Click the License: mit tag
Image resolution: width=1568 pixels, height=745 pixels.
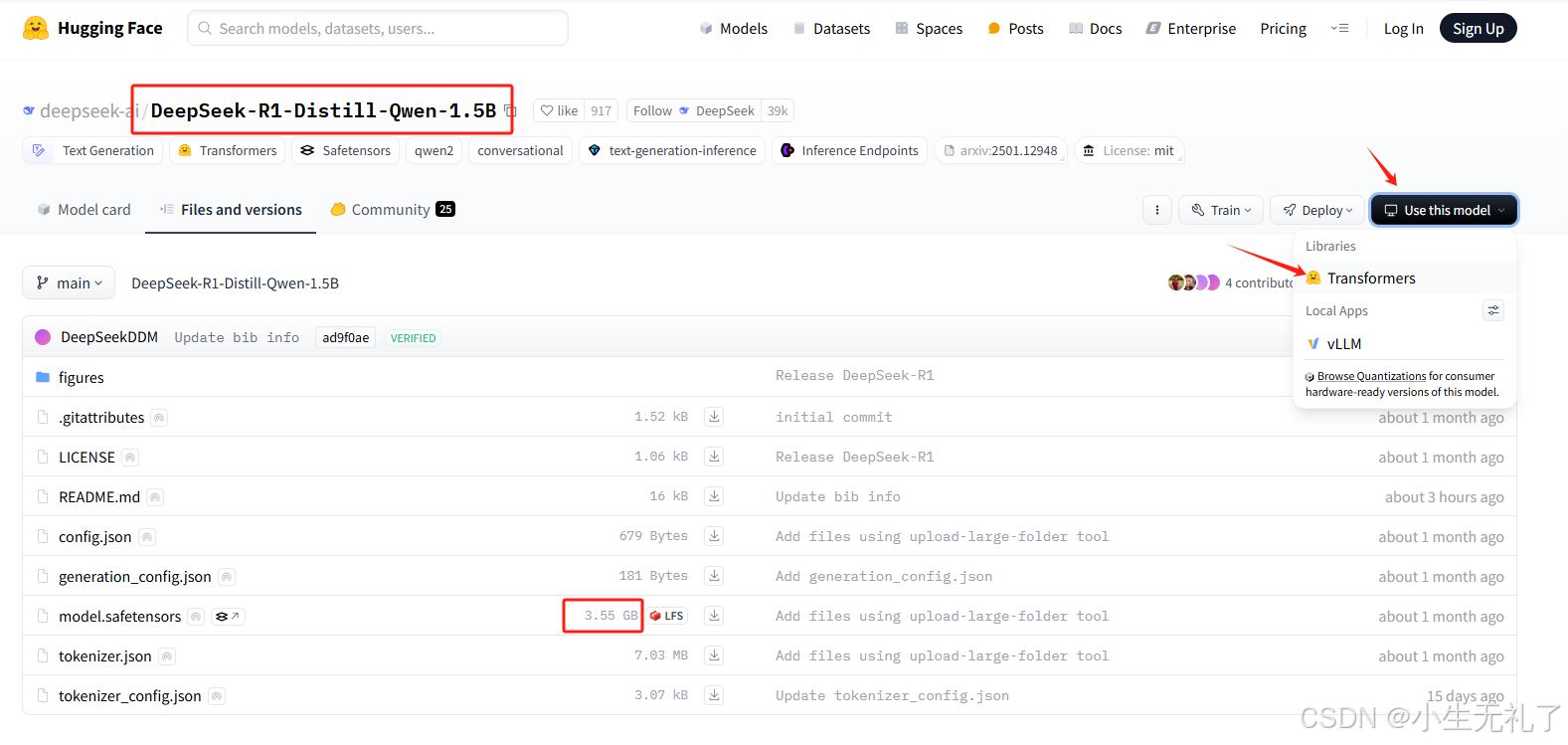click(1129, 150)
